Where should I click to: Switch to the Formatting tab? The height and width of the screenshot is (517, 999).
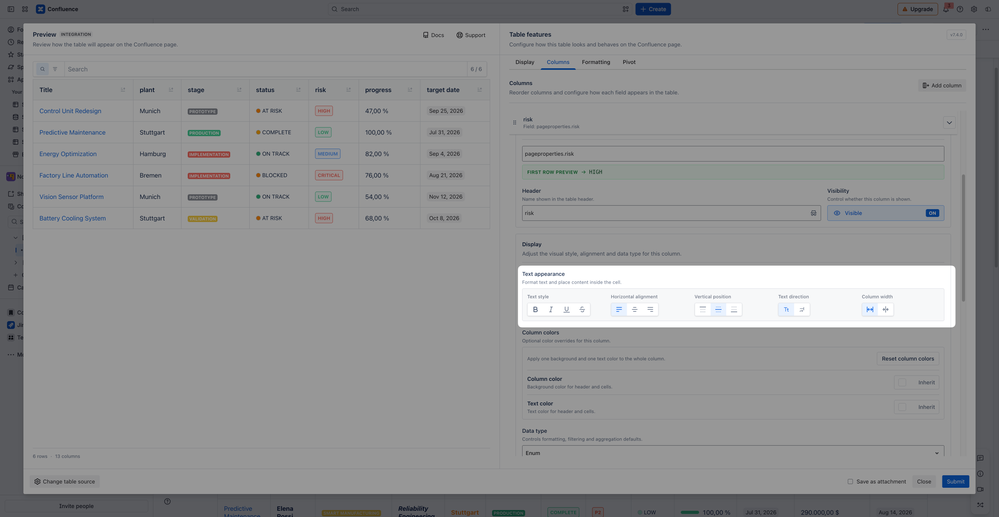click(x=596, y=62)
